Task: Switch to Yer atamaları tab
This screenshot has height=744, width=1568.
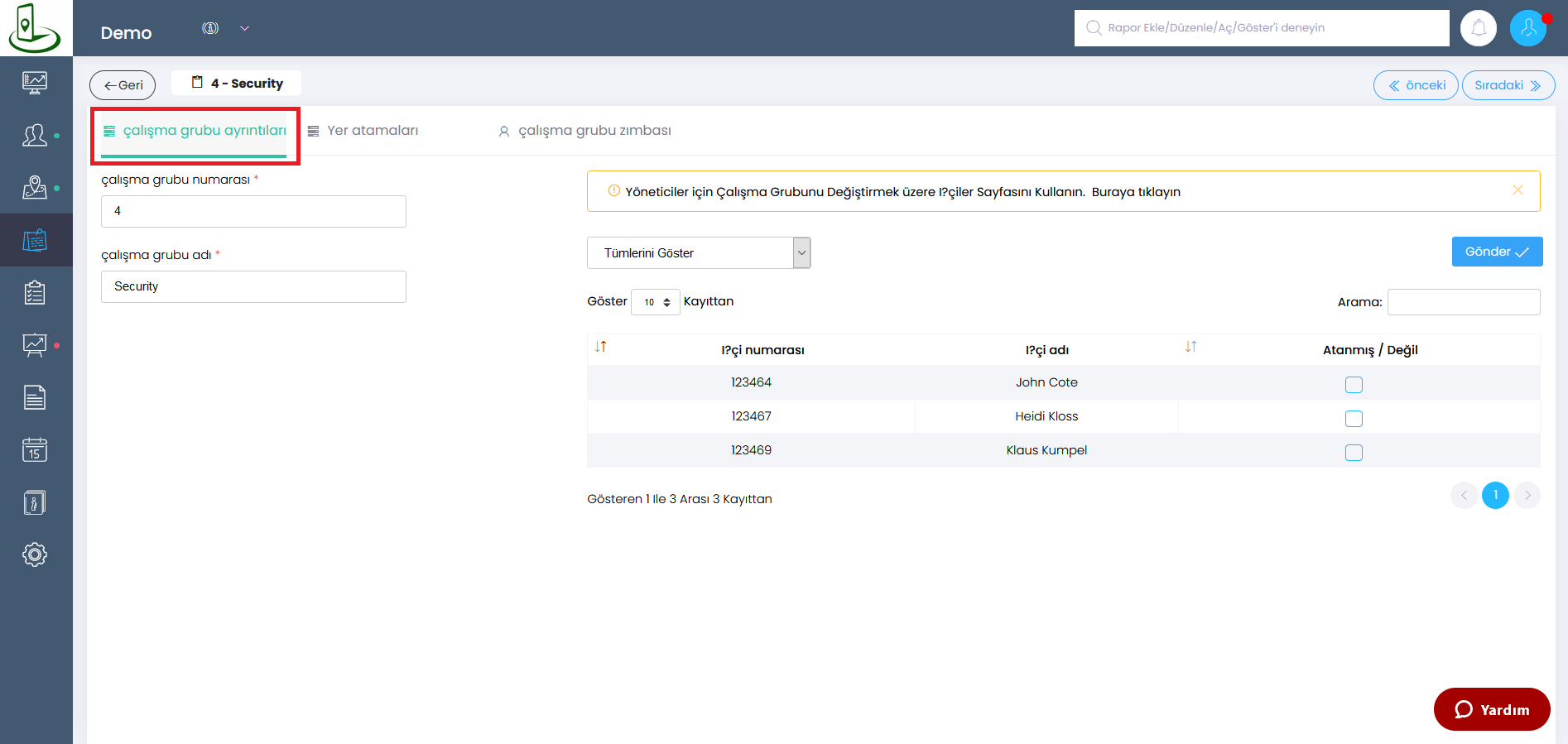Action: [x=363, y=131]
